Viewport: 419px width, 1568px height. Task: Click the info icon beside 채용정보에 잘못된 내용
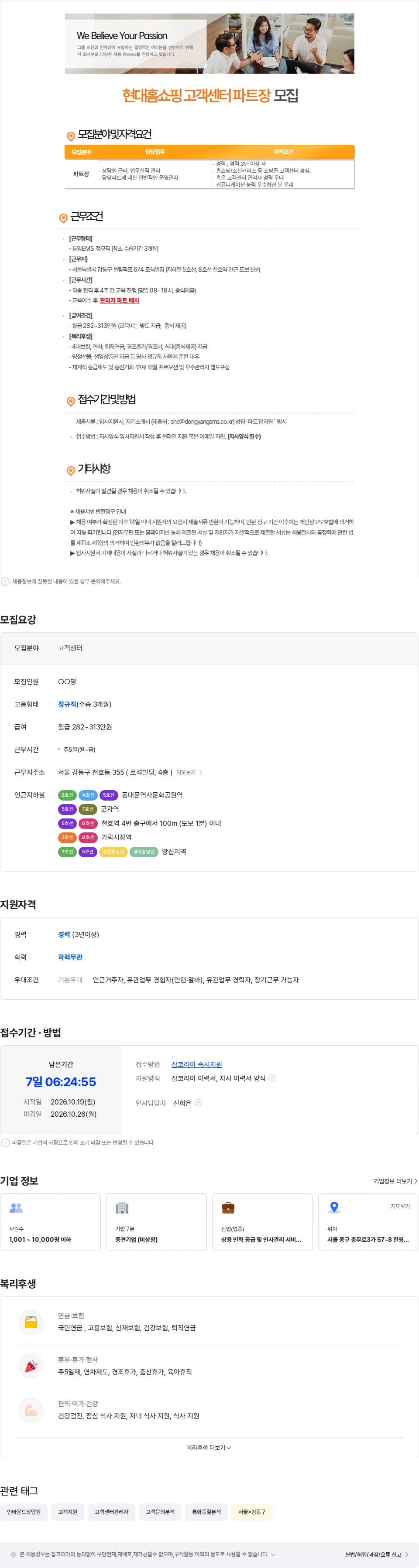[x=5, y=581]
